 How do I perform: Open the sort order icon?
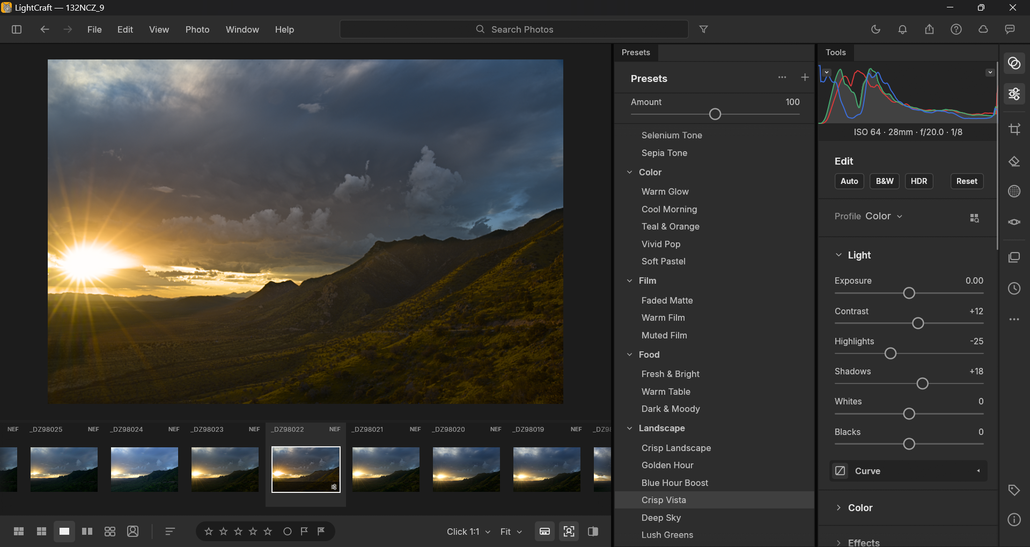[x=170, y=531]
